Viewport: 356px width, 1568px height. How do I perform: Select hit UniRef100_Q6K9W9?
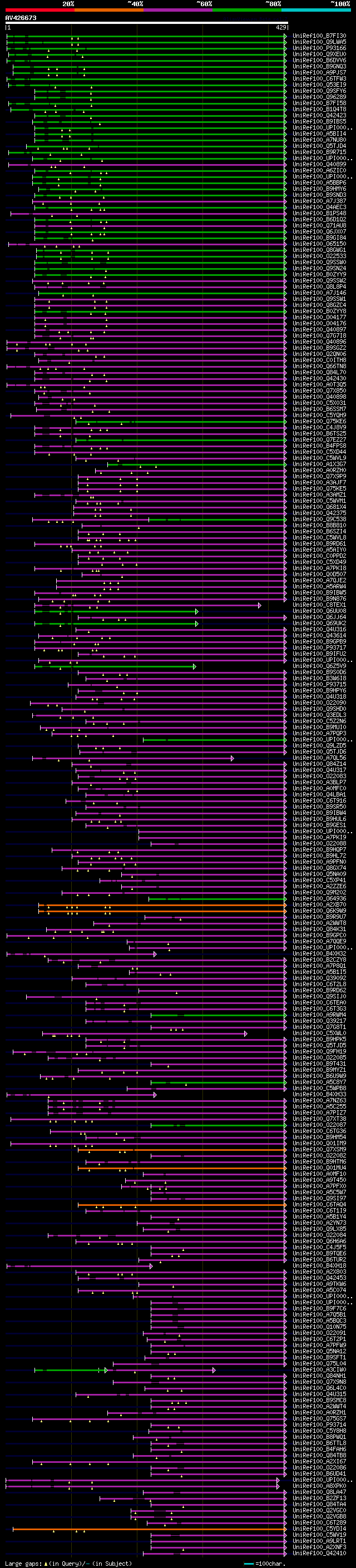(319, 911)
